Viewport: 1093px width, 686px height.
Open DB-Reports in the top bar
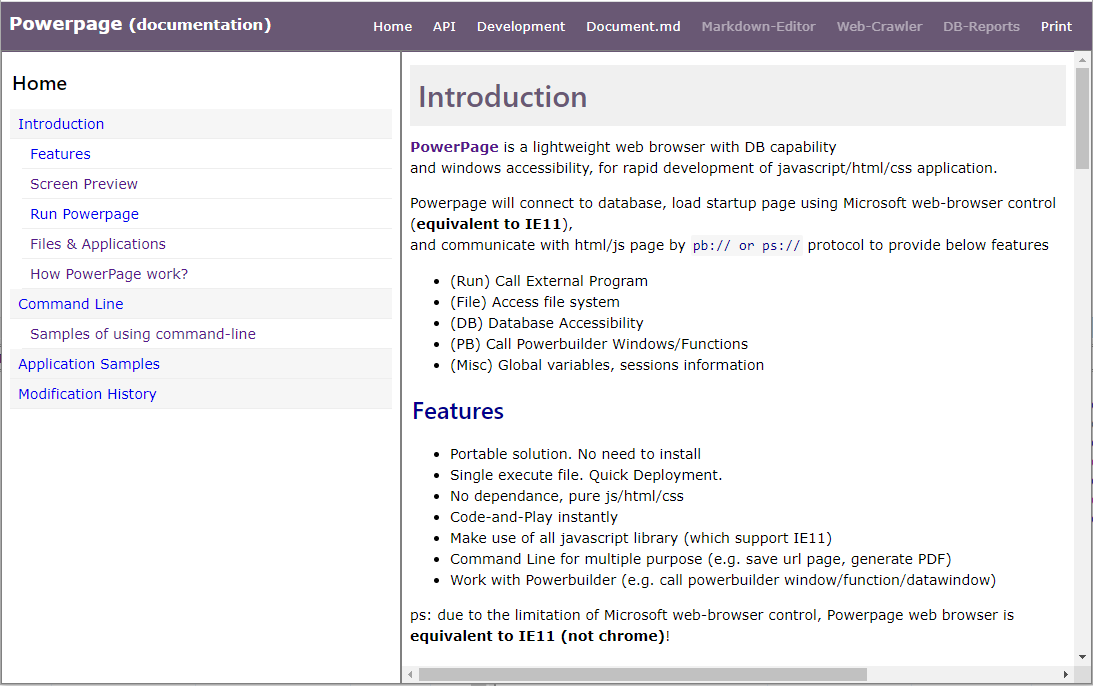(x=981, y=26)
